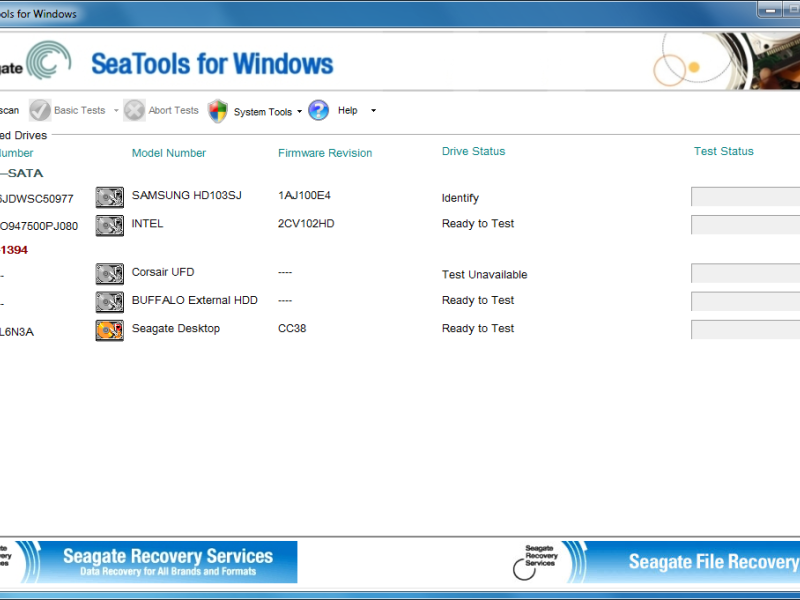Viewport: 800px width, 600px height.
Task: Click the INTEL drive test progress bar
Action: click(x=745, y=224)
